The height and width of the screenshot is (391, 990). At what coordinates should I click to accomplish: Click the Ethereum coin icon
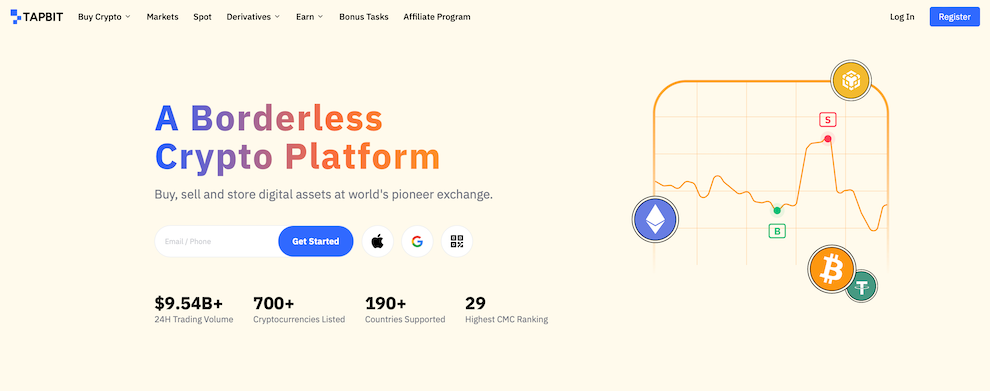click(655, 220)
